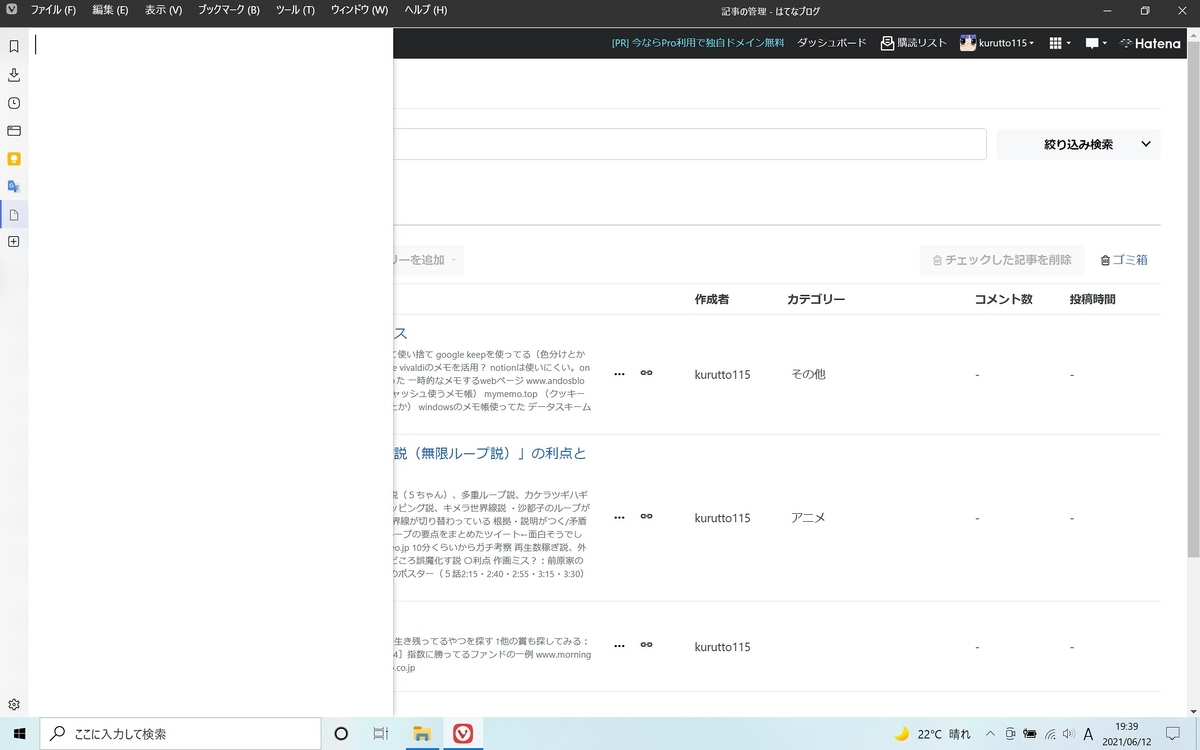The width and height of the screenshot is (1200, 750).
Task: Click the チェックした記事を削除 button
Action: coord(1002,259)
